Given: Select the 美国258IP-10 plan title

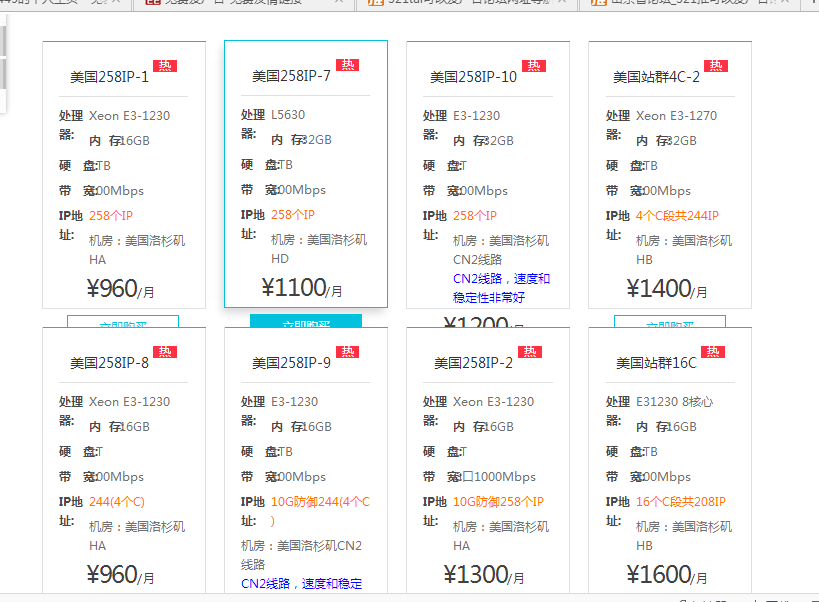Looking at the screenshot, I should coord(473,77).
